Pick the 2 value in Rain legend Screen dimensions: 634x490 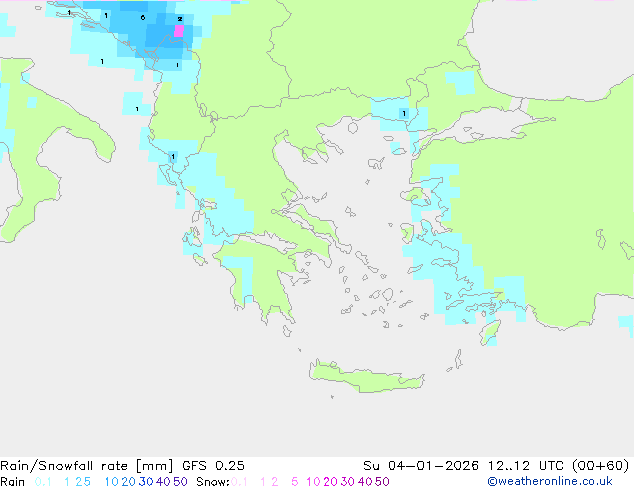[x=78, y=482]
